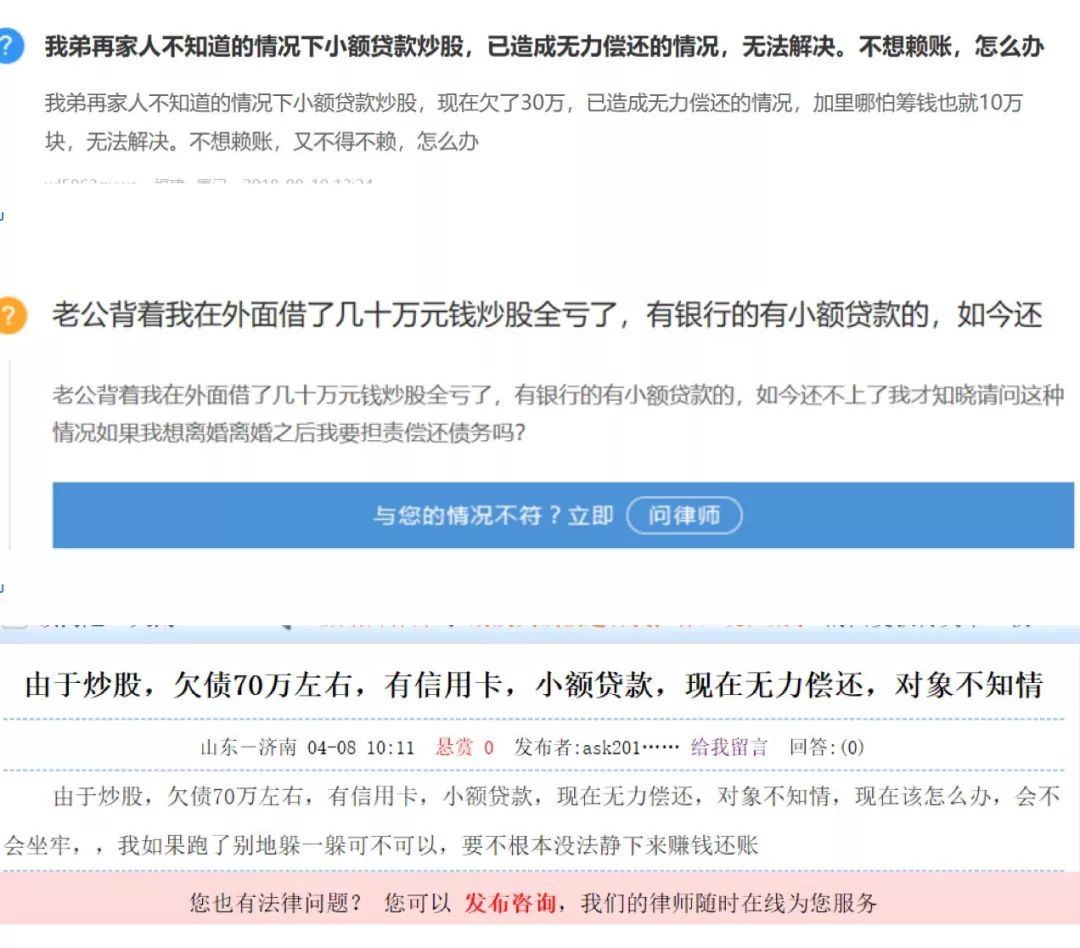The image size is (1080, 948).
Task: Click the thin banner strip above third question
Action: click(x=540, y=621)
